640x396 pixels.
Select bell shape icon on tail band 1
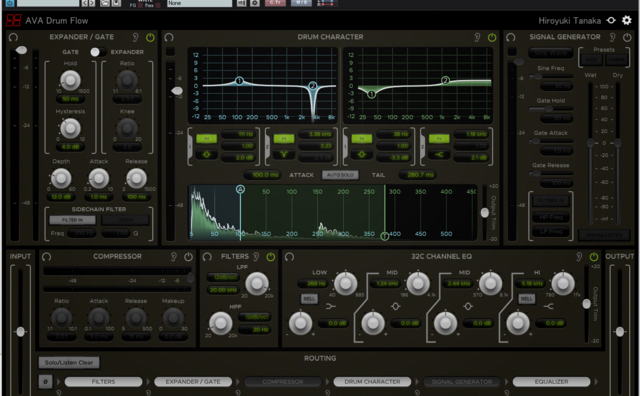coord(362,155)
